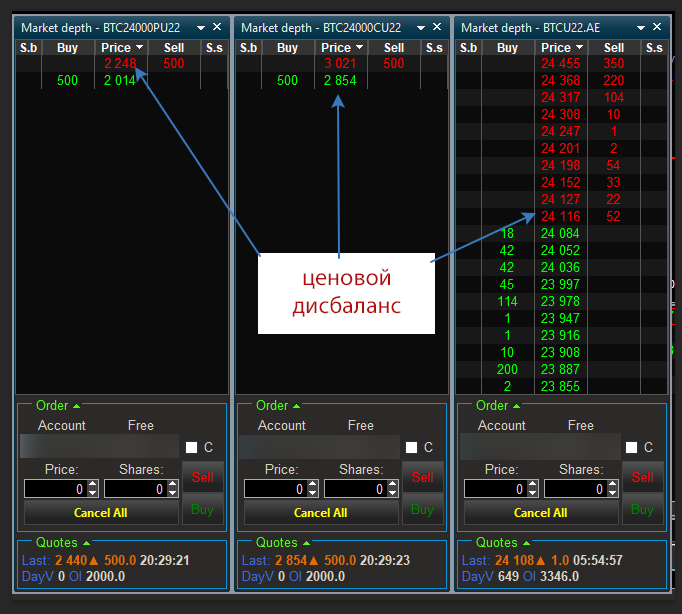Decrease Shares stepper down arrow in BTC24000CU22 panel
682x614 pixels.
[x=393, y=493]
